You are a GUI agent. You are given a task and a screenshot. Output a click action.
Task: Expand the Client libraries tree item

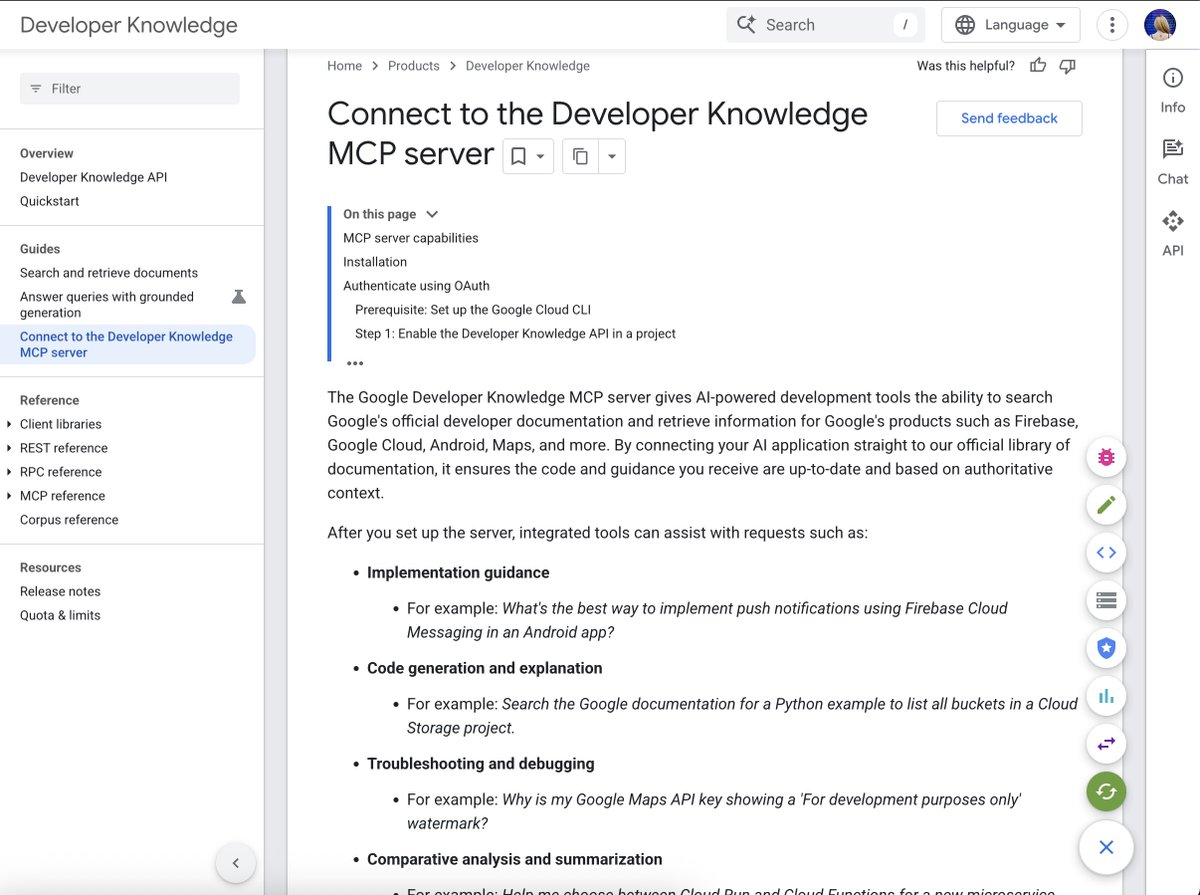point(10,424)
